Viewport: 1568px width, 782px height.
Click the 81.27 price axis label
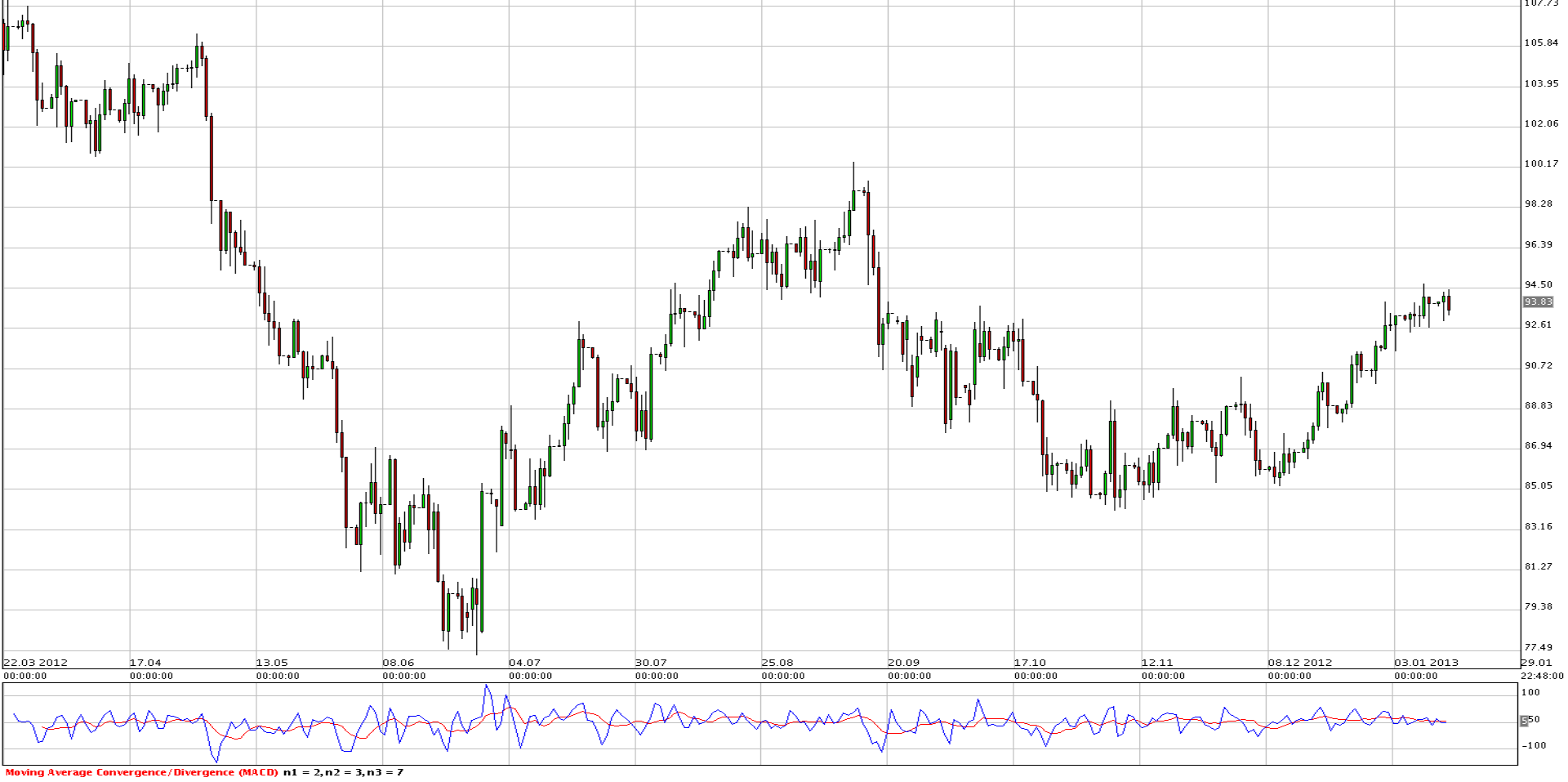point(1539,566)
